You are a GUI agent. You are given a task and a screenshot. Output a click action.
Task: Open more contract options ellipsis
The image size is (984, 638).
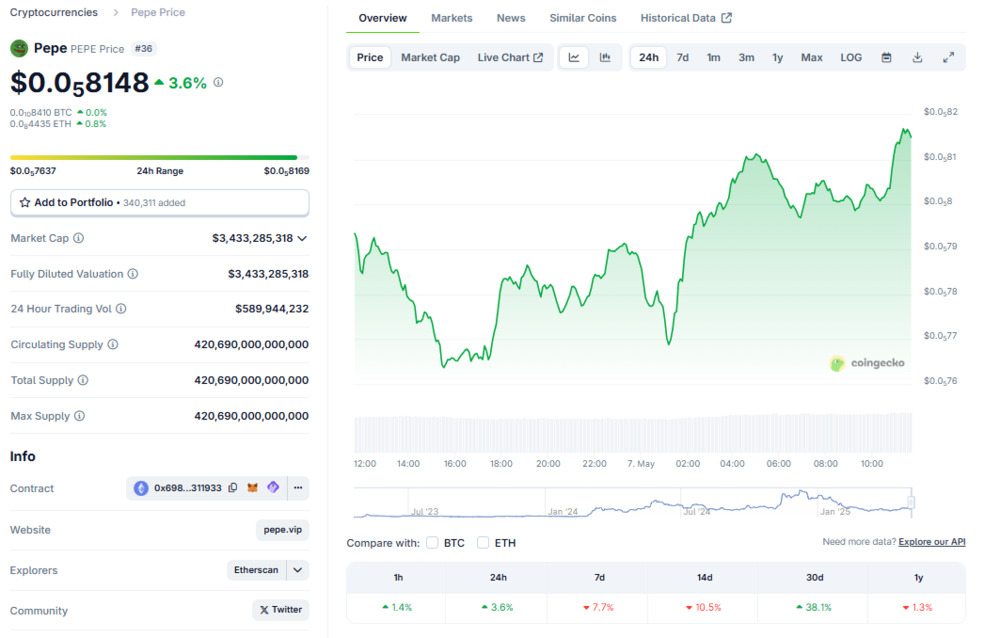298,488
